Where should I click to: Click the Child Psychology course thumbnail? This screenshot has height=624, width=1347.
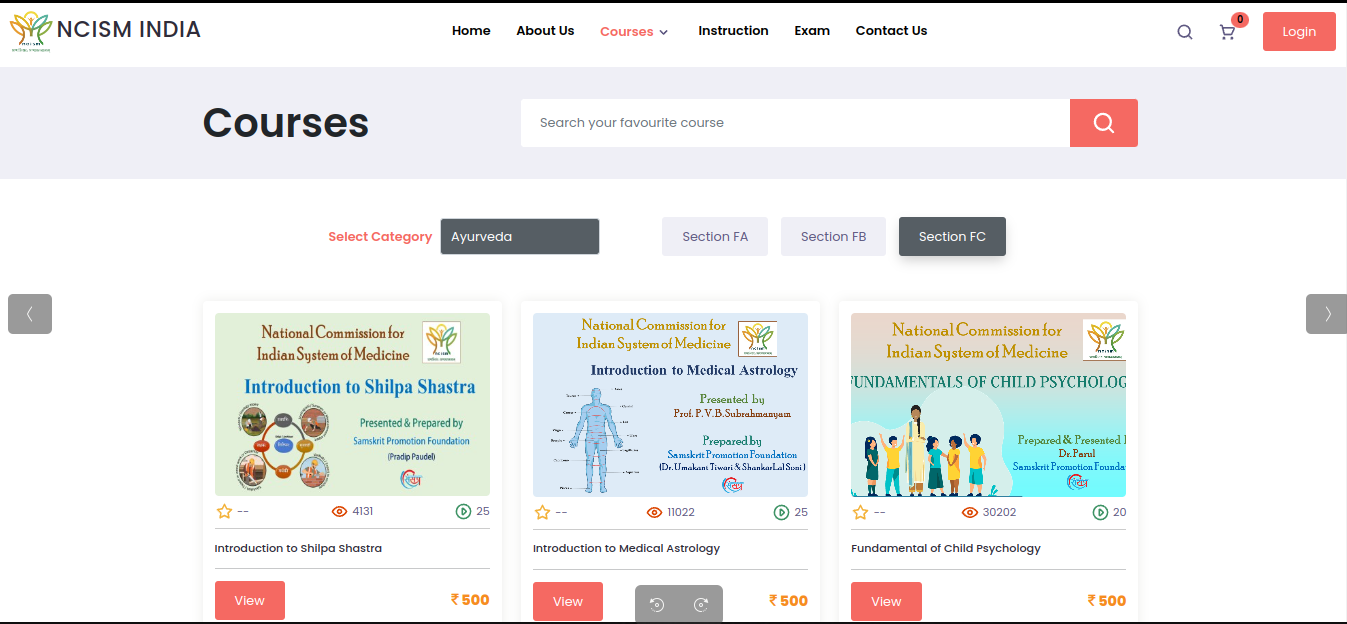point(988,405)
